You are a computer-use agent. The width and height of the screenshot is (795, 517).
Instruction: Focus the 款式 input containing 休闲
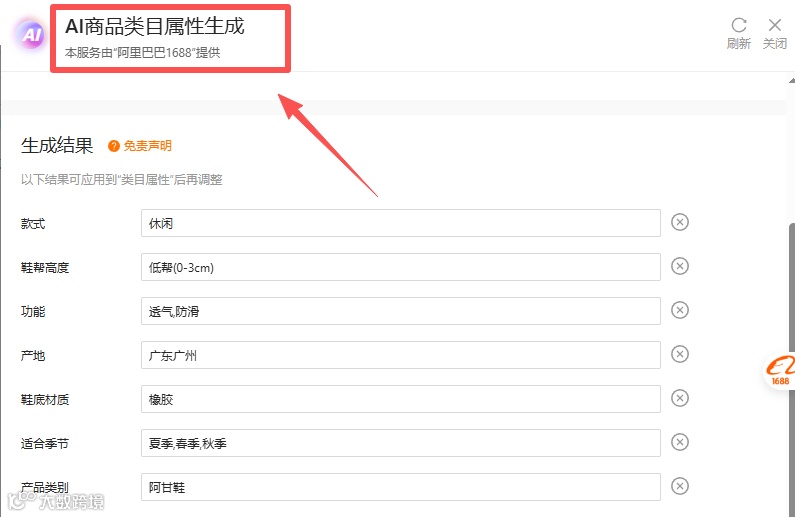click(x=401, y=223)
